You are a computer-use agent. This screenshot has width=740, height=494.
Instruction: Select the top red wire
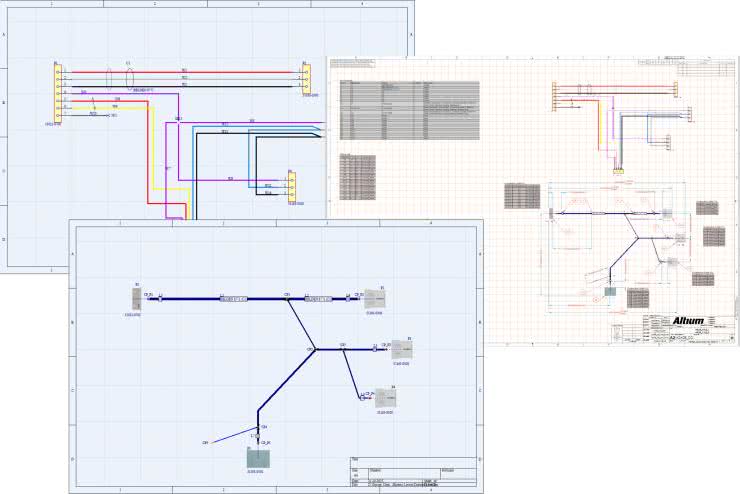180,72
